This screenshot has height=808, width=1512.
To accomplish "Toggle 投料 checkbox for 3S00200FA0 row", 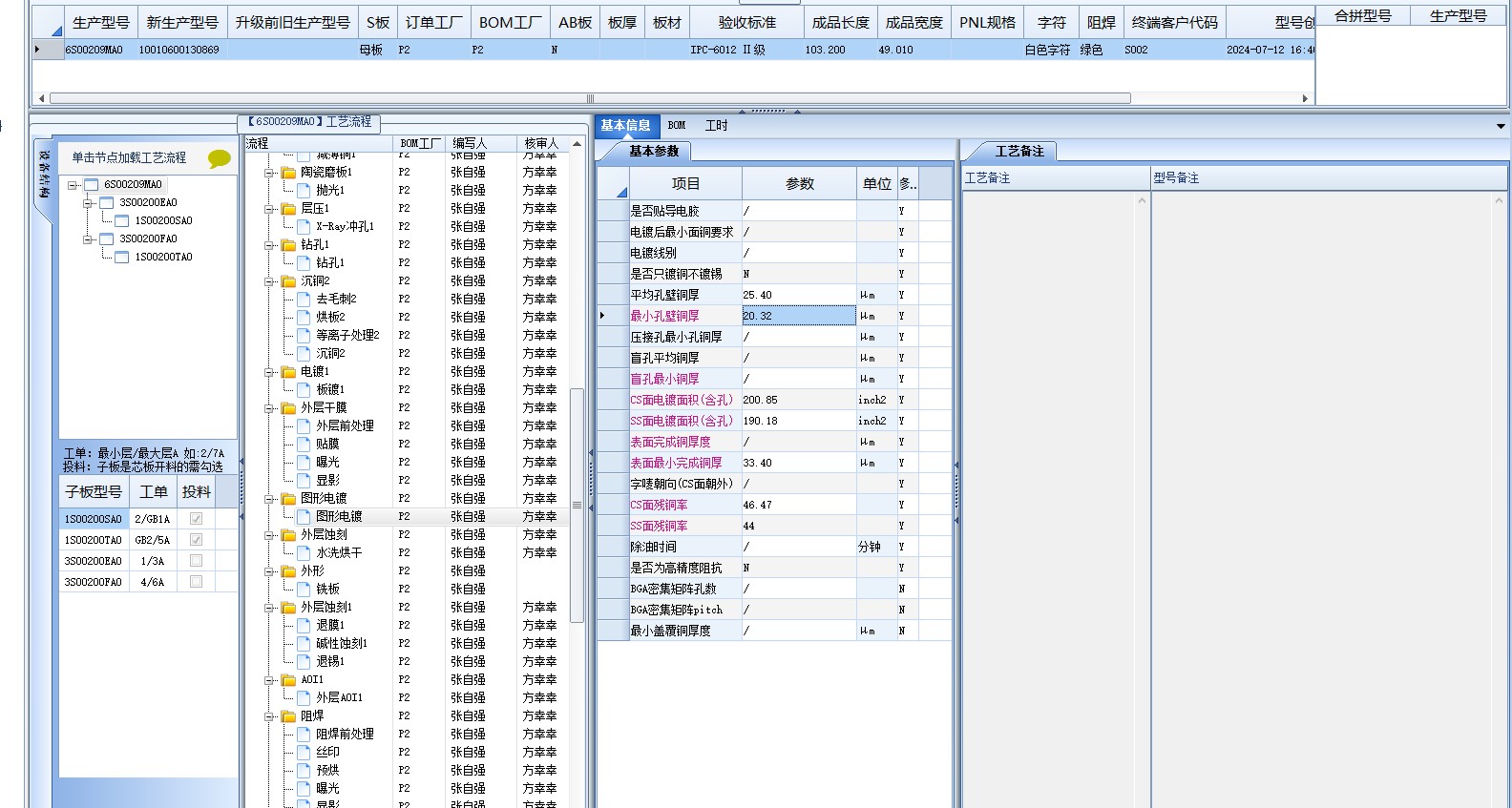I will point(196,582).
